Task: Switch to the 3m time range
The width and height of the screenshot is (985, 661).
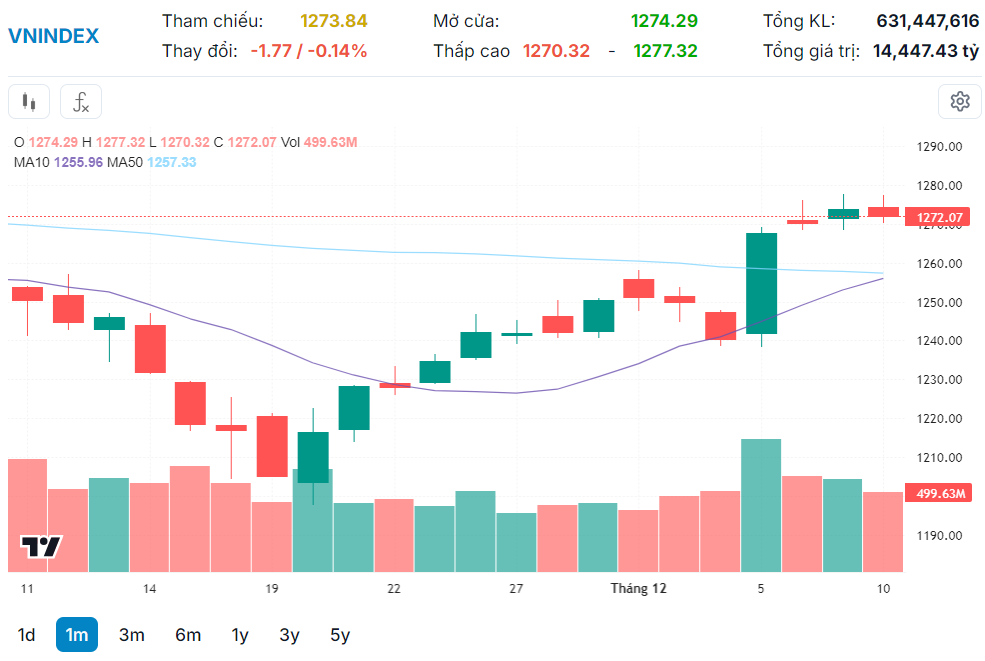Action: click(132, 635)
